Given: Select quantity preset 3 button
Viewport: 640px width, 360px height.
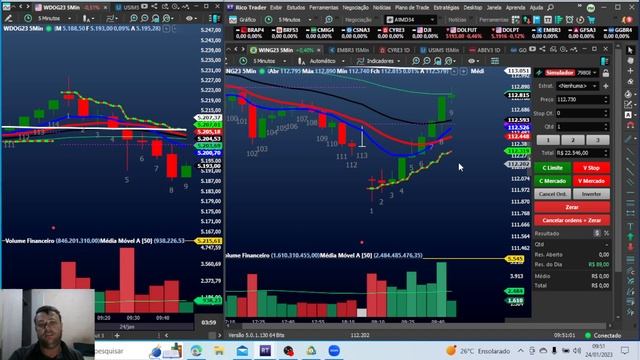Looking at the screenshot, I should point(598,140).
